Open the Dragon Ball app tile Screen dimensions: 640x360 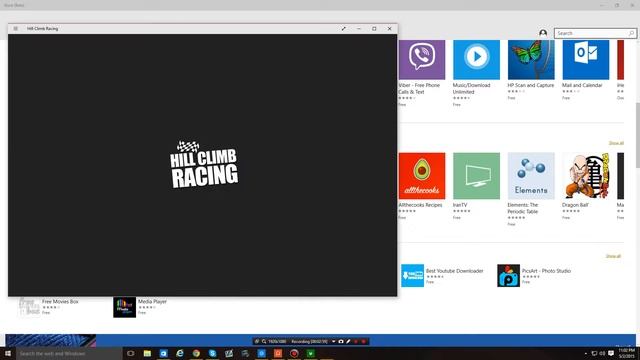(x=586, y=176)
